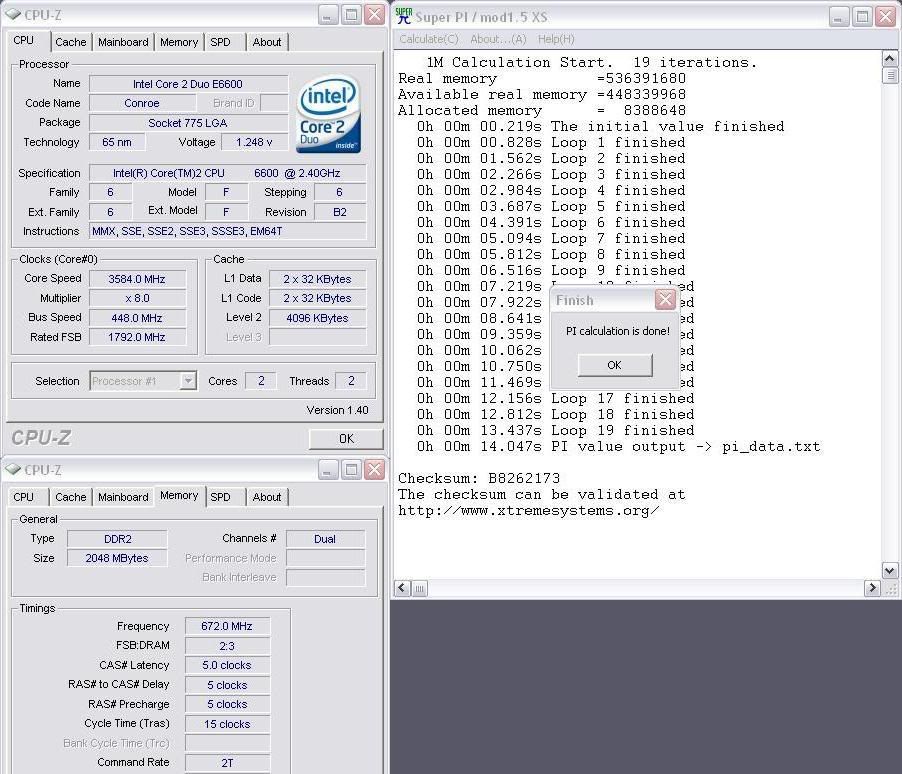
Task: Click the Bus Speed value 448.0 MHz
Action: (137, 318)
